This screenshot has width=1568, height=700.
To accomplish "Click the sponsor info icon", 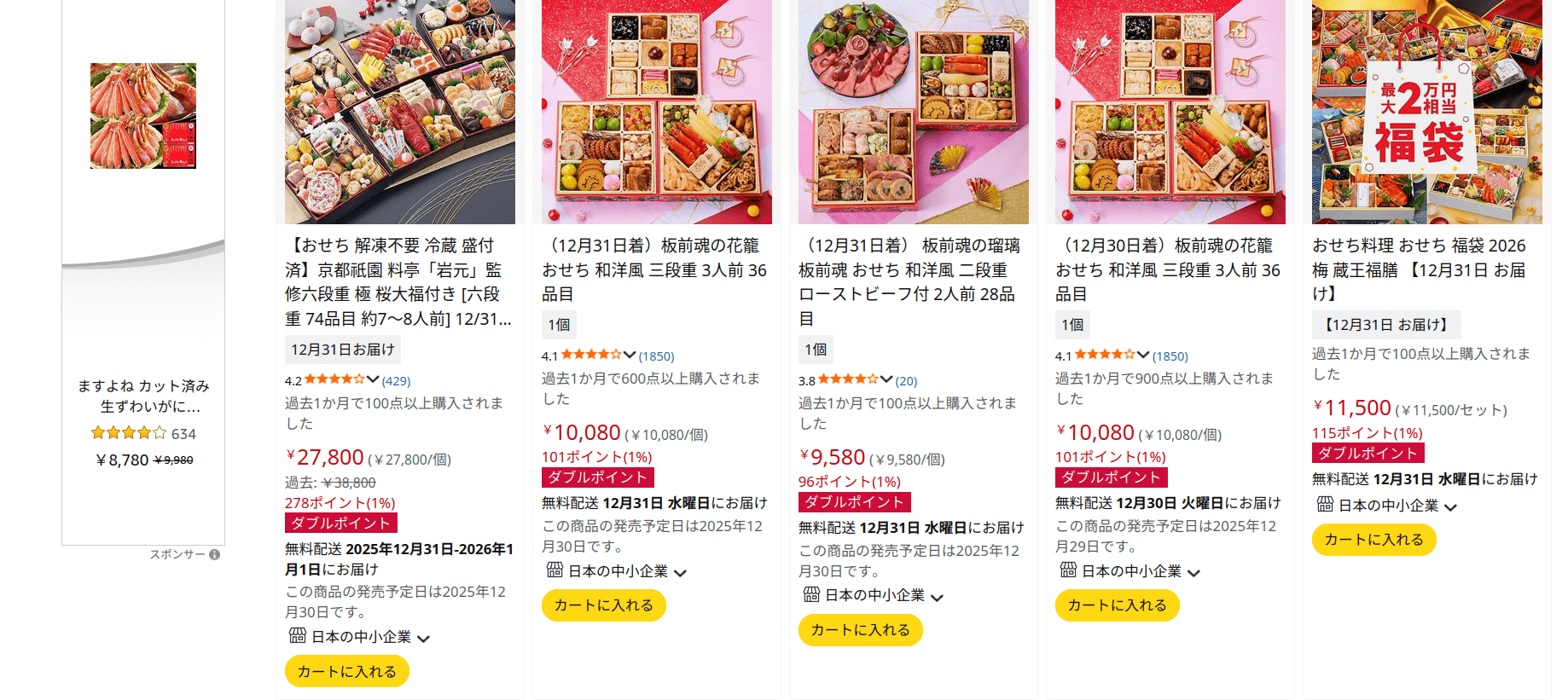I will coord(215,554).
